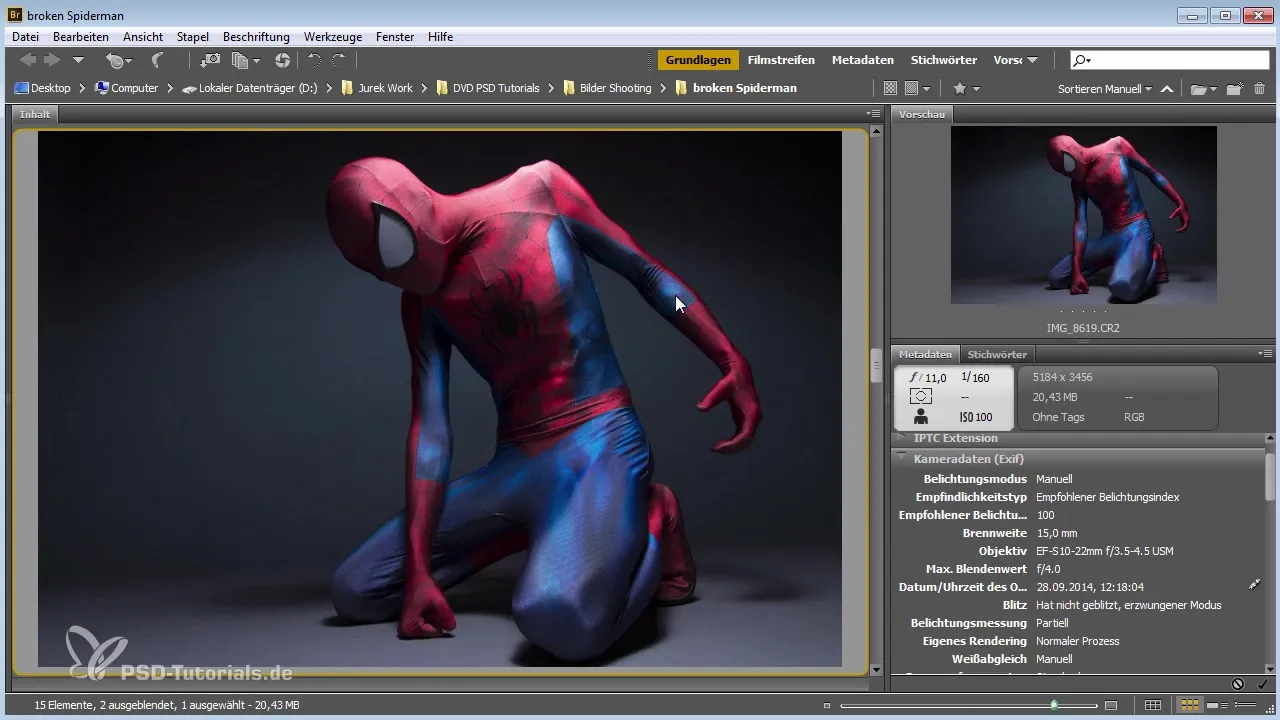Rotate image clockwise
Image resolution: width=1280 pixels, height=720 pixels.
[x=338, y=61]
